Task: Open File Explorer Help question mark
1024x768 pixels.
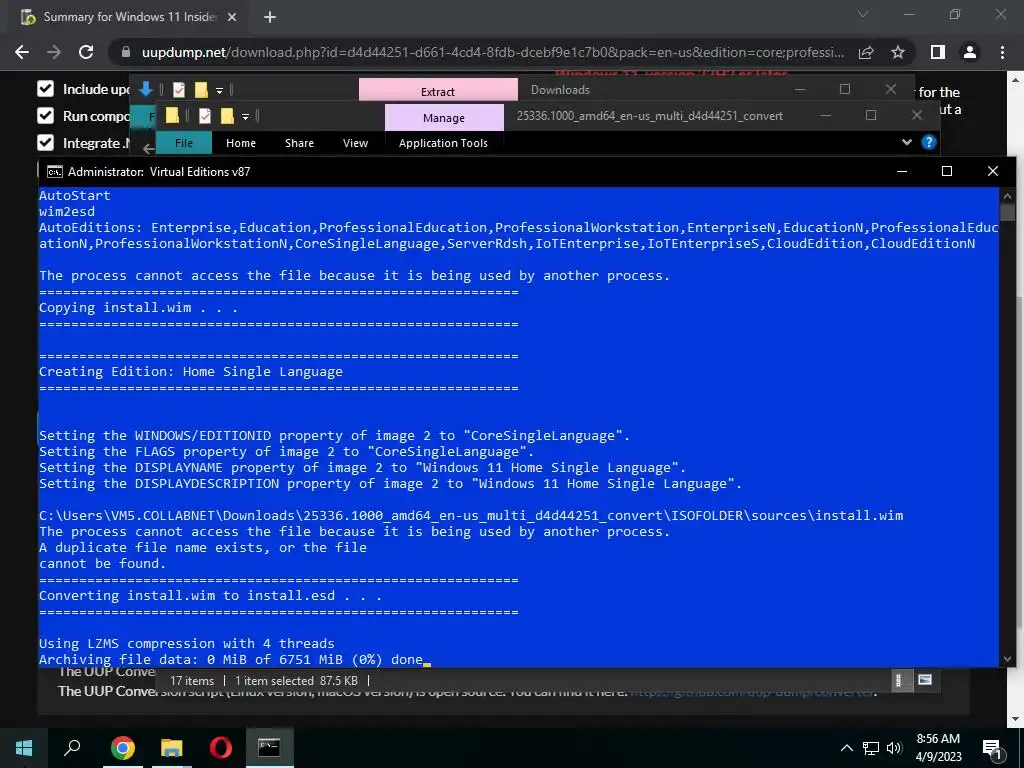Action: 929,142
